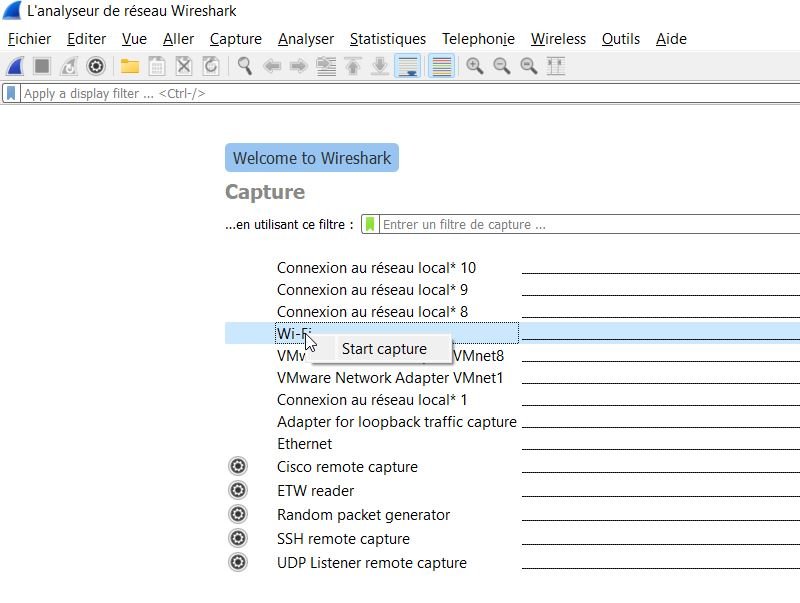Screen dimensions: 800x603
Task: Zoom out main window text
Action: point(502,66)
